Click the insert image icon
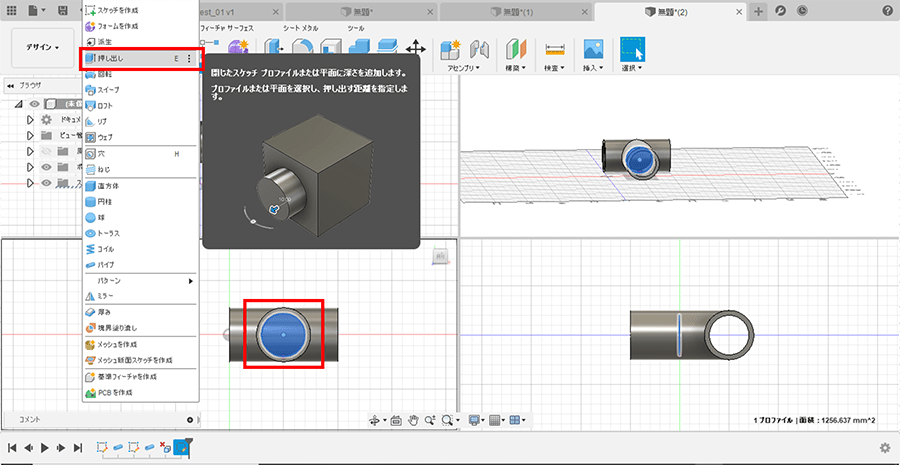Image resolution: width=900 pixels, height=465 pixels. coord(593,48)
